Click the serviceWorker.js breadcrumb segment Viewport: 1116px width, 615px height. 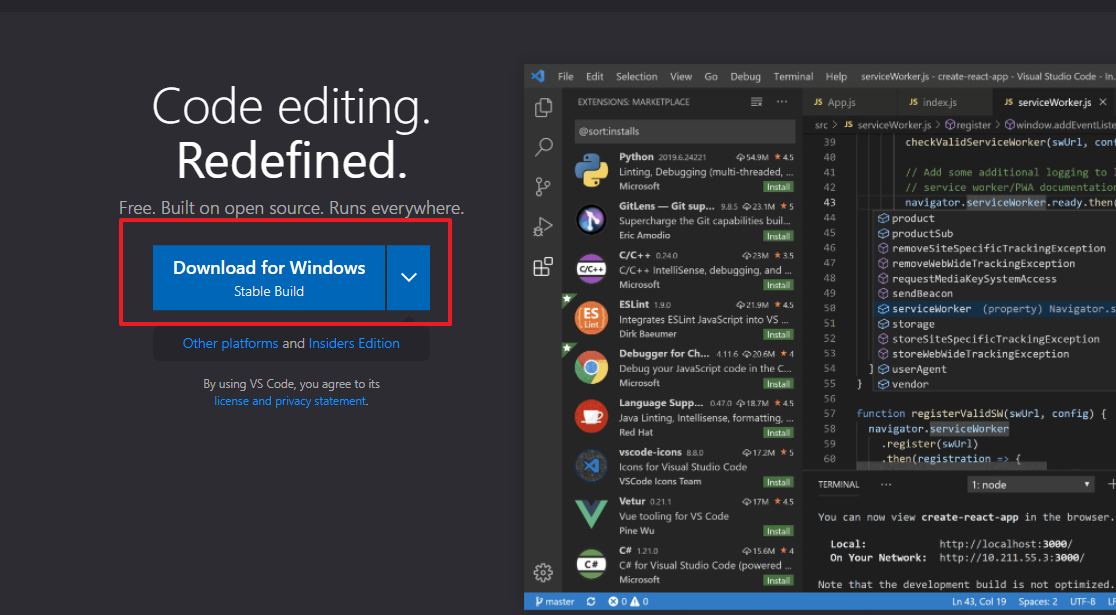pos(887,125)
